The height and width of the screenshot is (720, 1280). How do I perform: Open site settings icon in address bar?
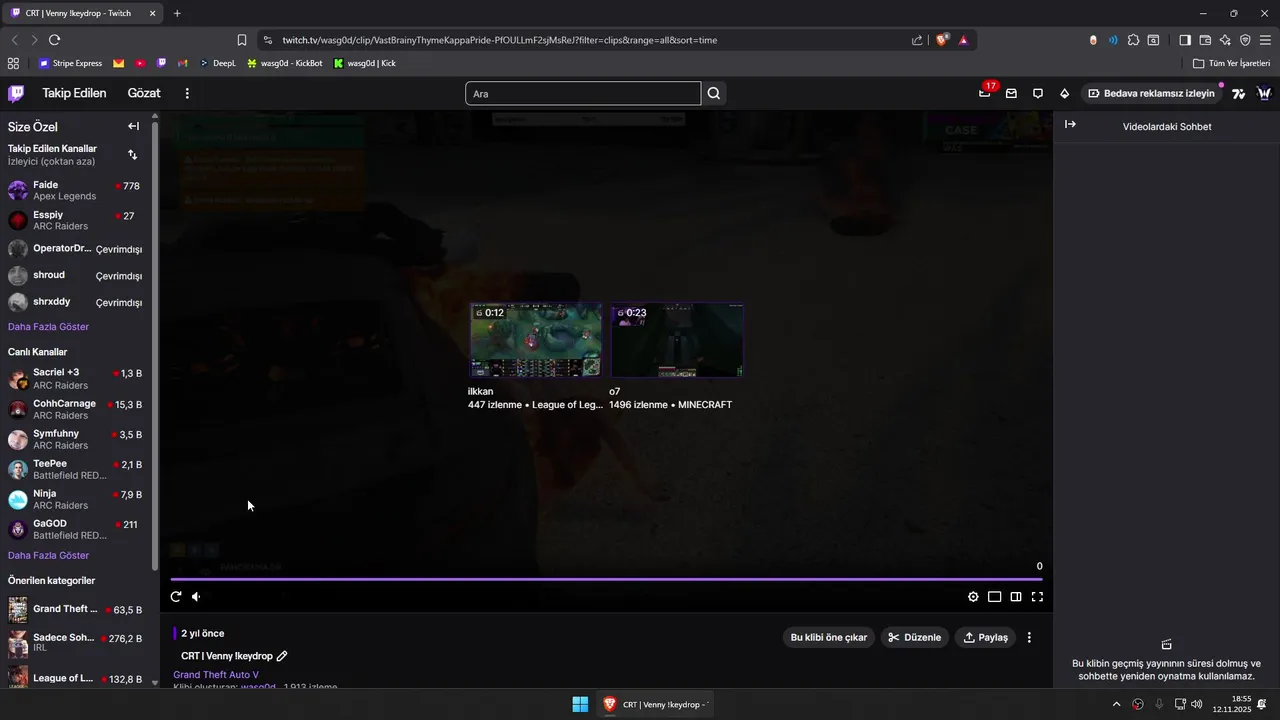[267, 40]
